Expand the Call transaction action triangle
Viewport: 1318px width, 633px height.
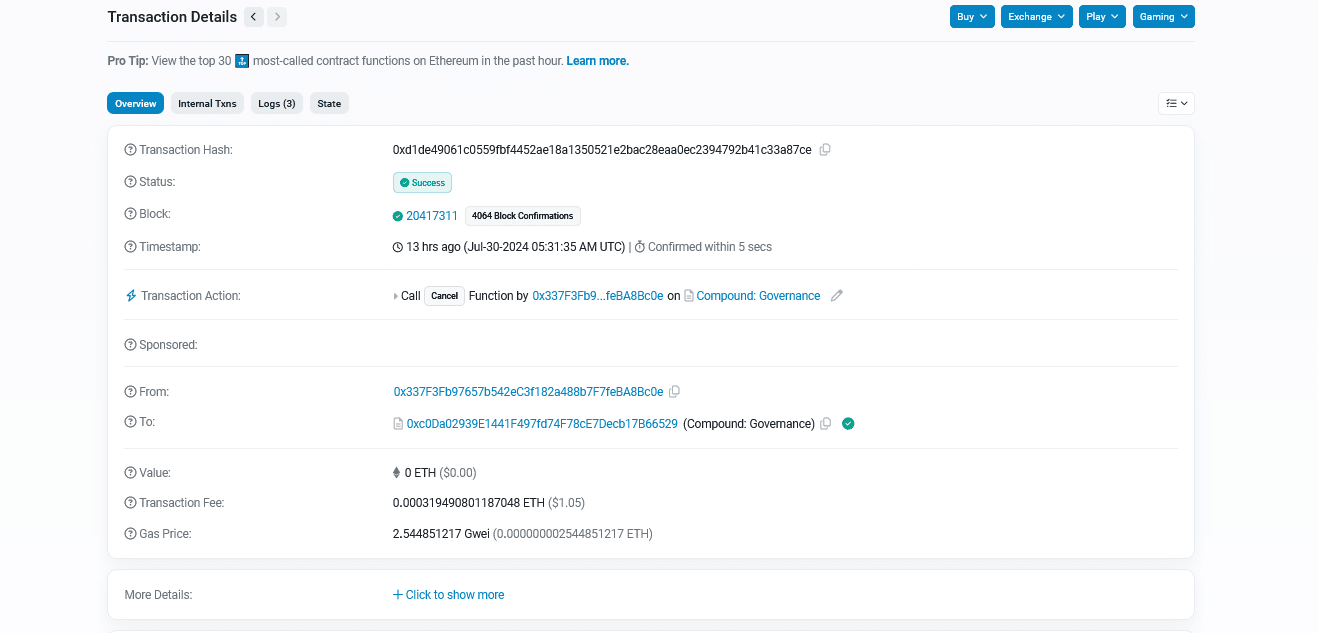(396, 296)
